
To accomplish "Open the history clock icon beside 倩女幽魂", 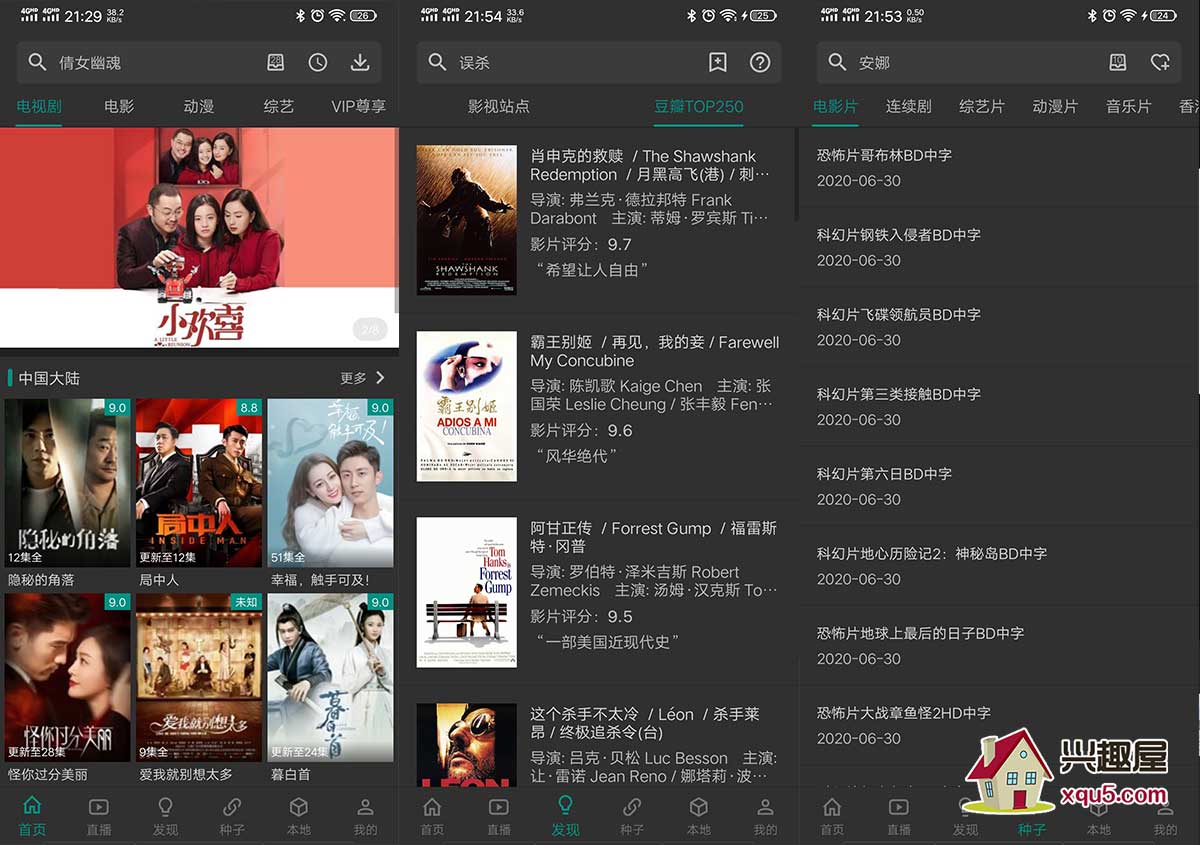I will tap(318, 62).
